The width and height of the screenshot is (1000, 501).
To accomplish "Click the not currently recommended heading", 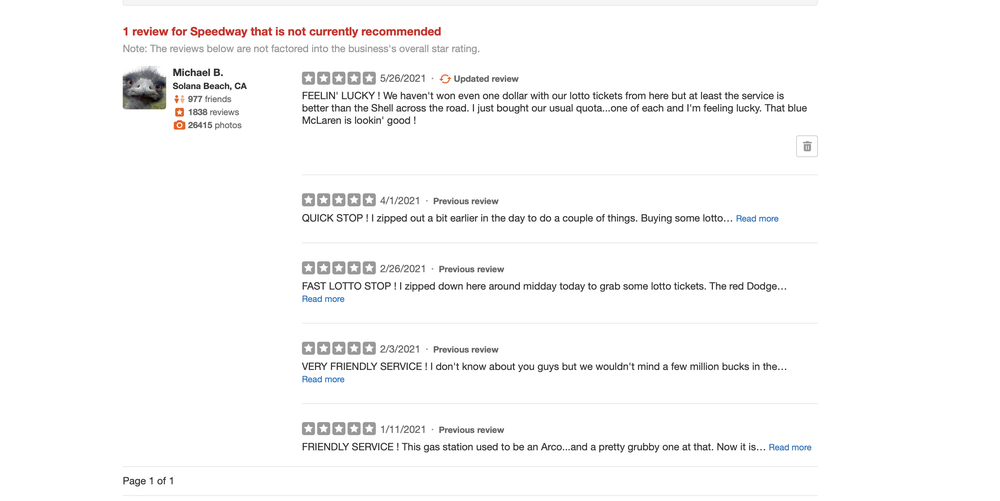I will coord(282,31).
